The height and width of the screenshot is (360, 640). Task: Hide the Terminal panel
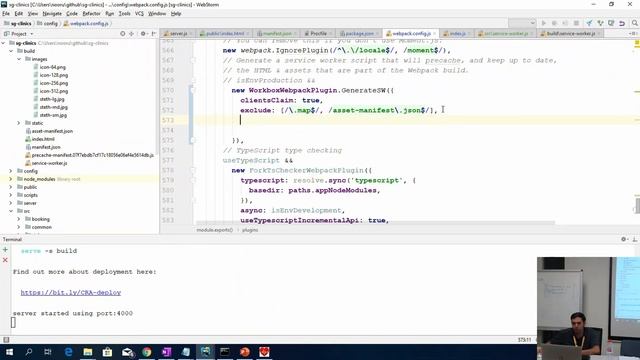[634, 239]
